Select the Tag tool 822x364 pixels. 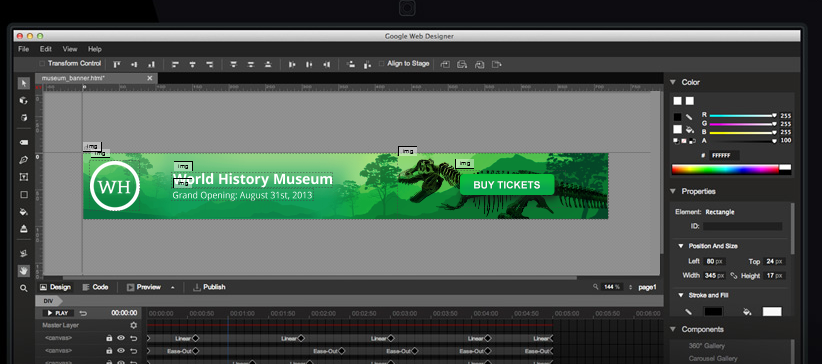click(24, 142)
